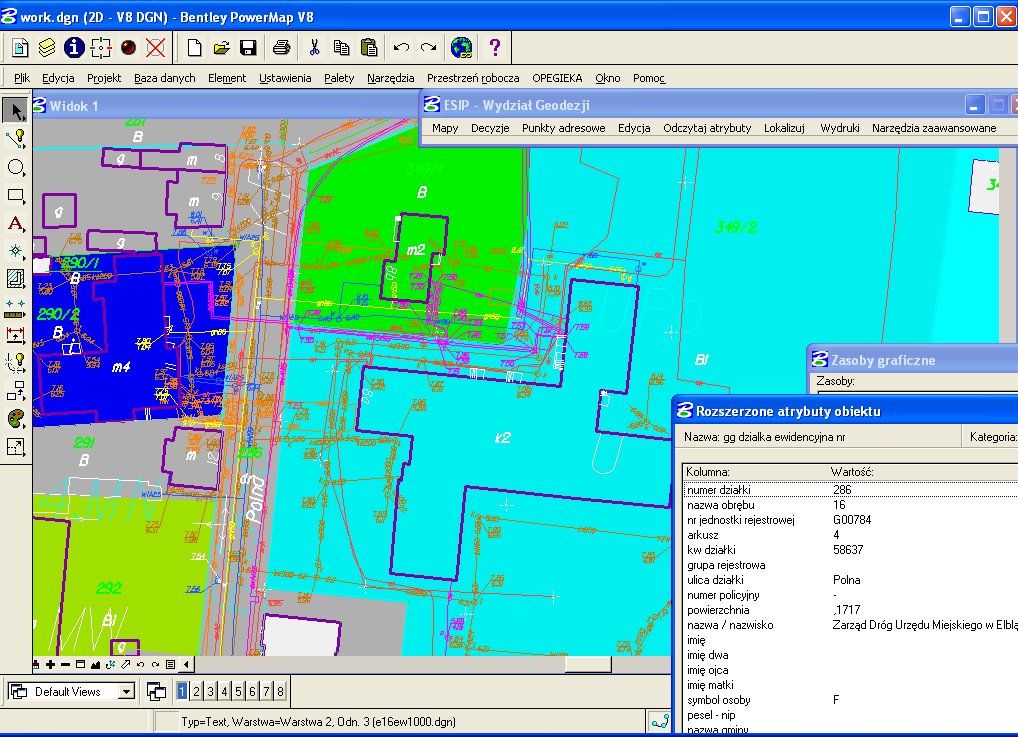Image resolution: width=1018 pixels, height=737 pixels.
Task: Toggle view 6 button
Action: point(253,692)
